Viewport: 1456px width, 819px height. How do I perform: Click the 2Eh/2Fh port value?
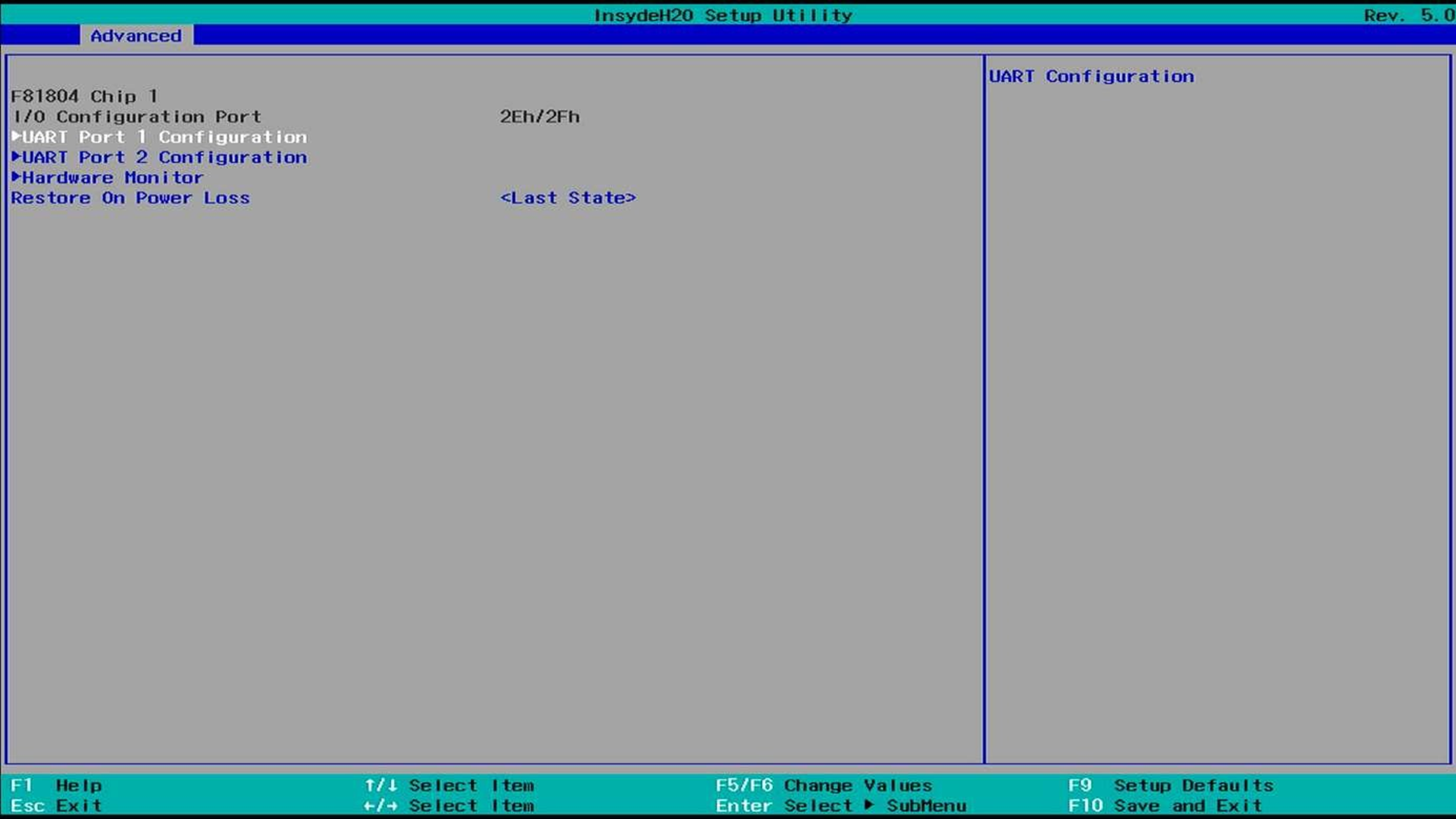[540, 116]
